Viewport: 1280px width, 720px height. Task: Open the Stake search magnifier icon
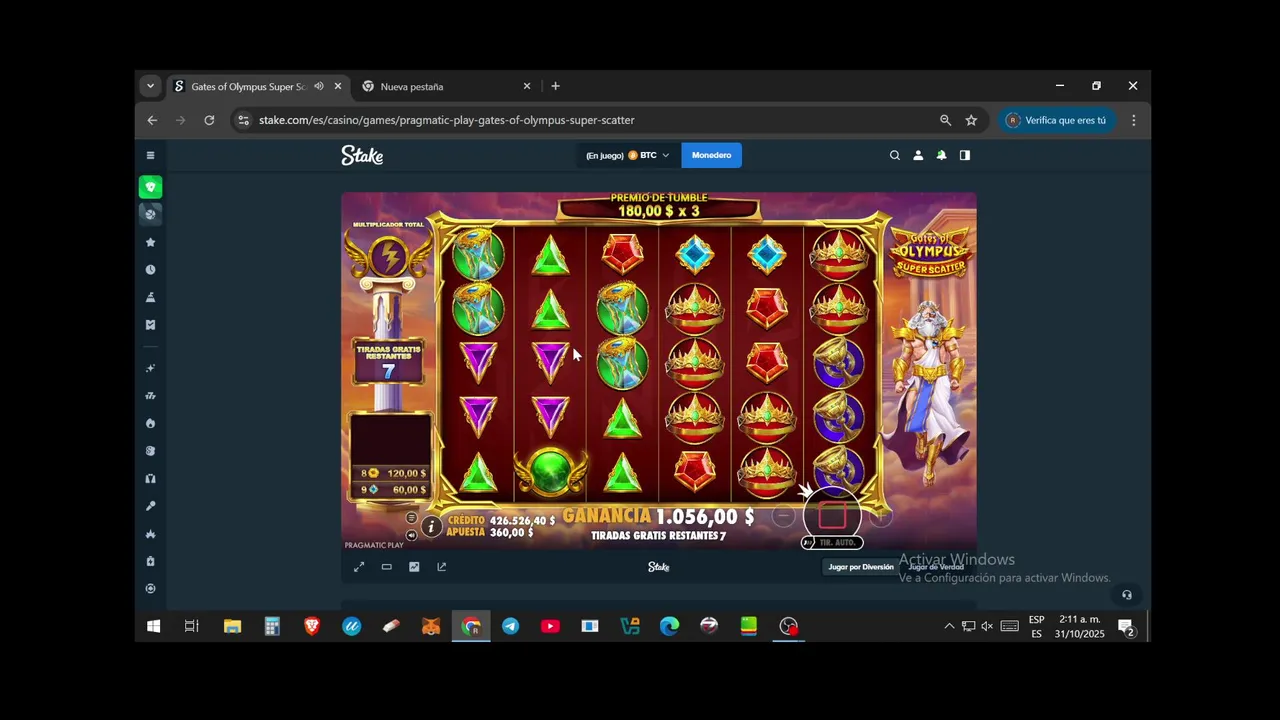coord(895,155)
